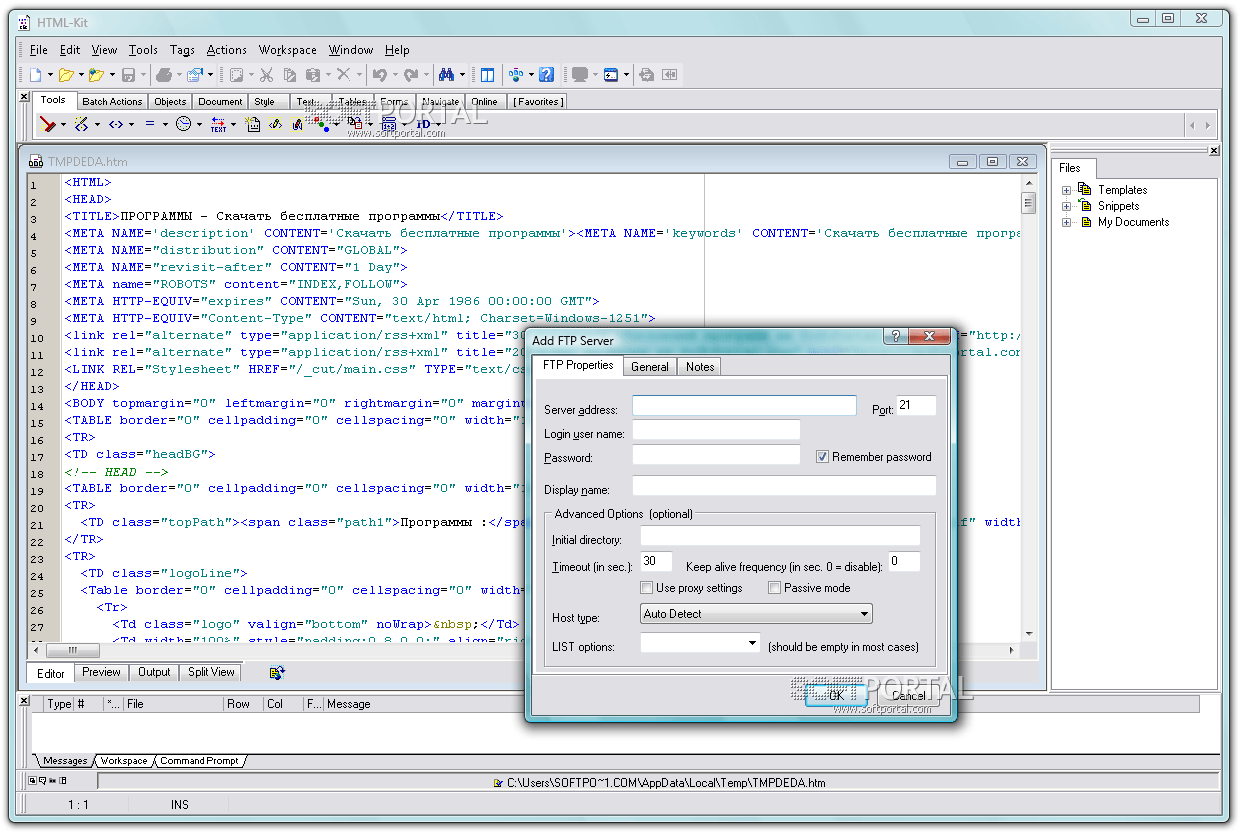Click the dialog's question mark help button

pyautogui.click(x=897, y=336)
